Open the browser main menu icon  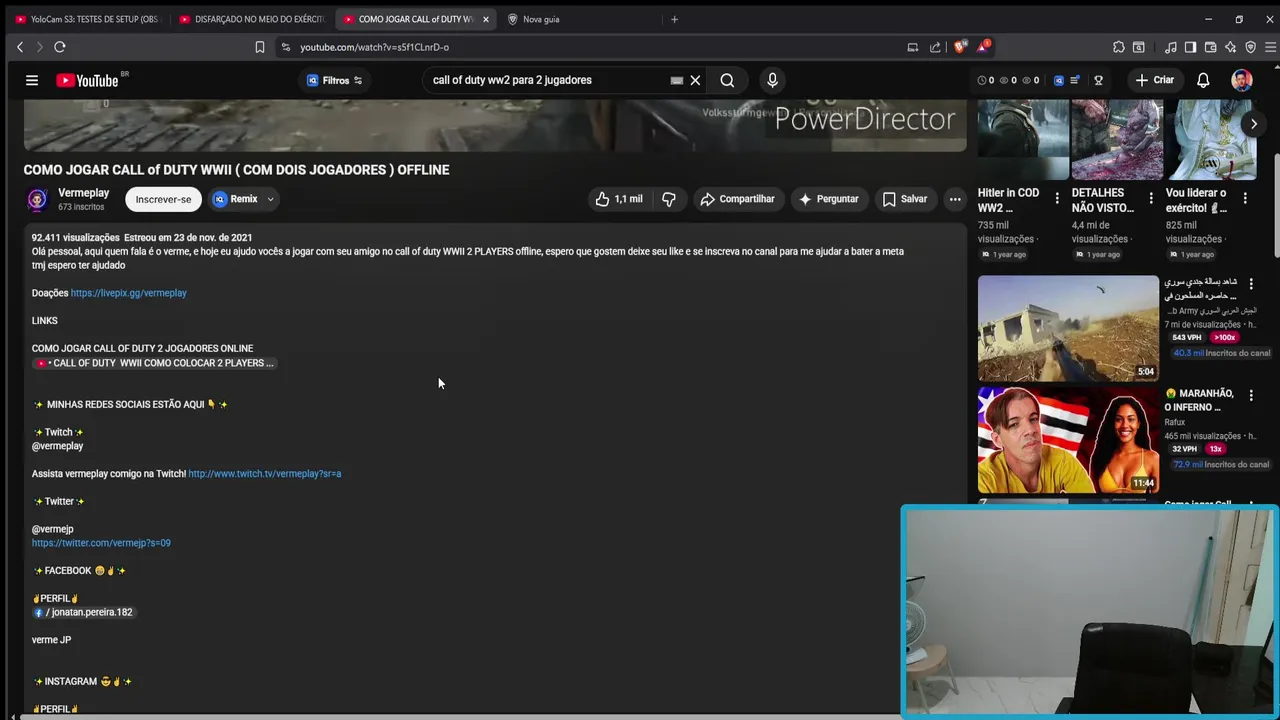[x=1271, y=47]
